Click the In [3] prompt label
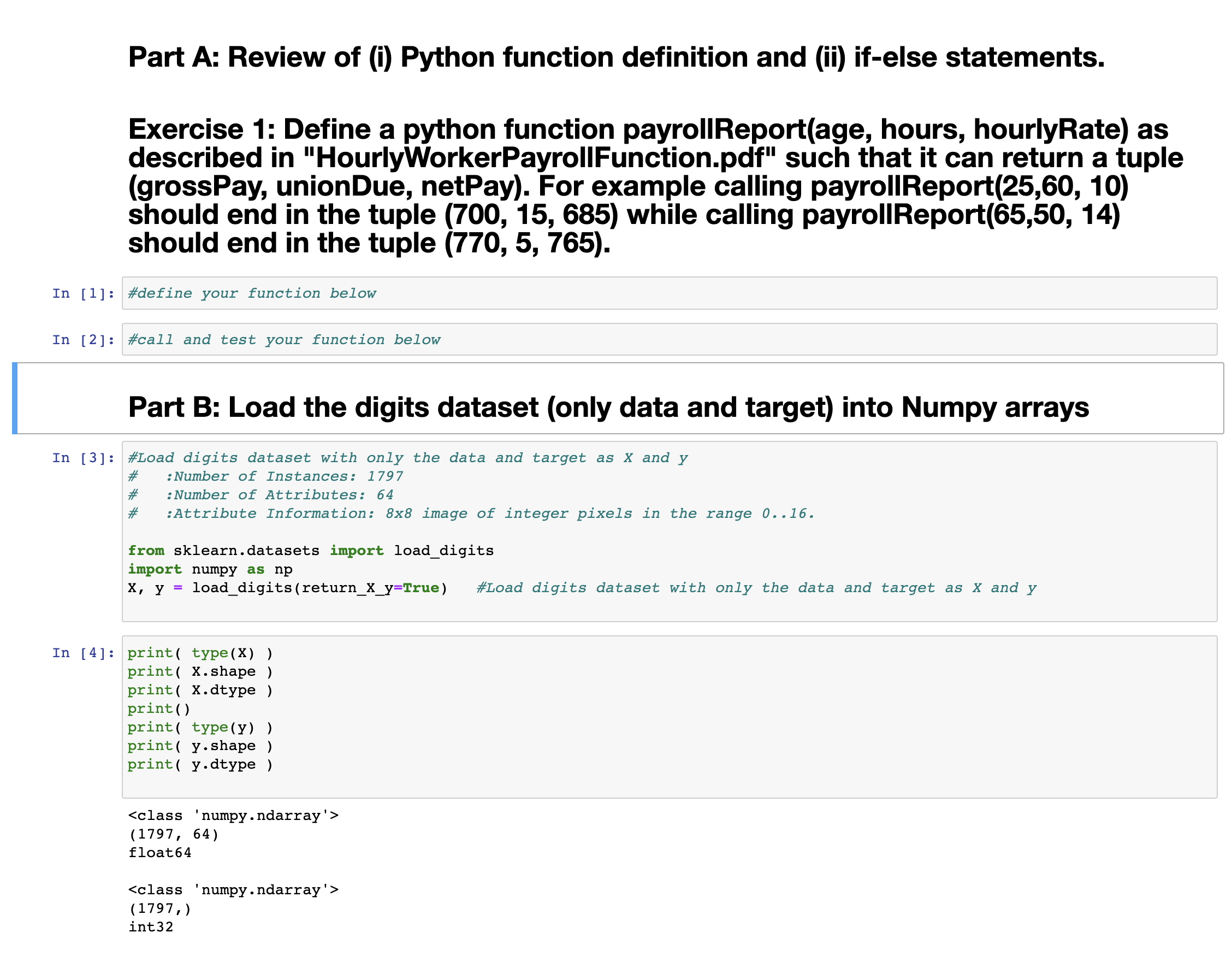 pyautogui.click(x=84, y=458)
